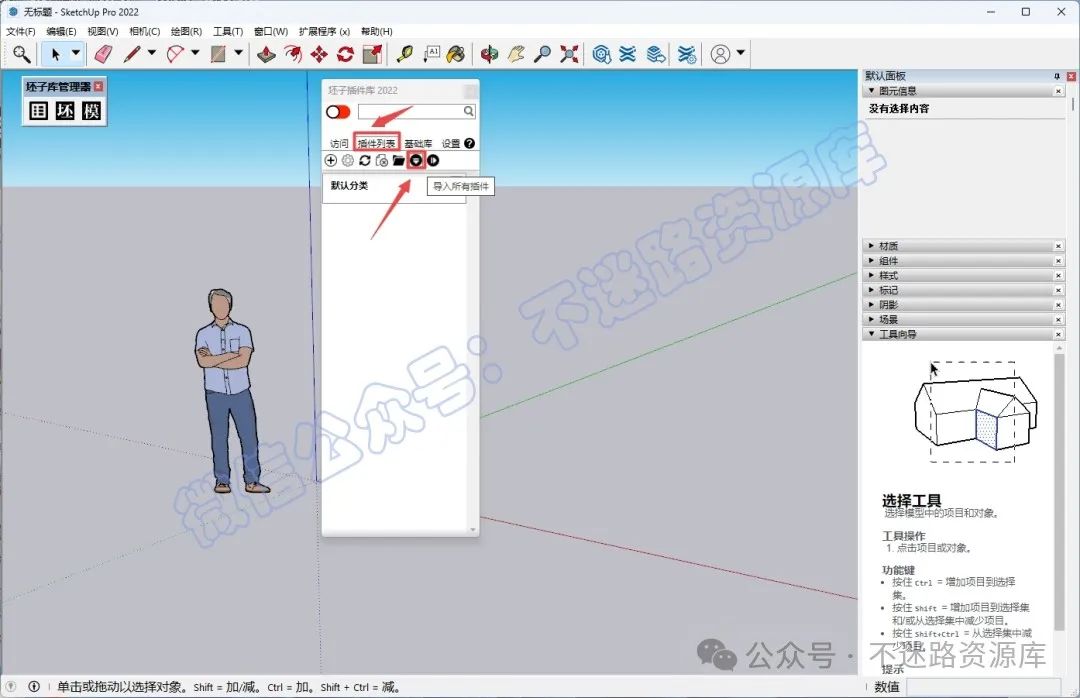Activate the Push/Pull tool
Viewport: 1080px width, 698px height.
pyautogui.click(x=266, y=54)
